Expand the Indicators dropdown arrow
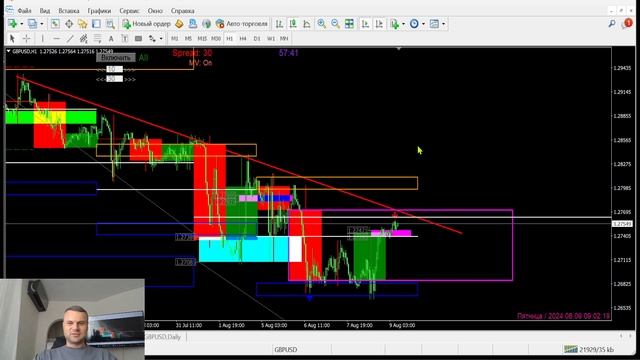 tap(403, 24)
